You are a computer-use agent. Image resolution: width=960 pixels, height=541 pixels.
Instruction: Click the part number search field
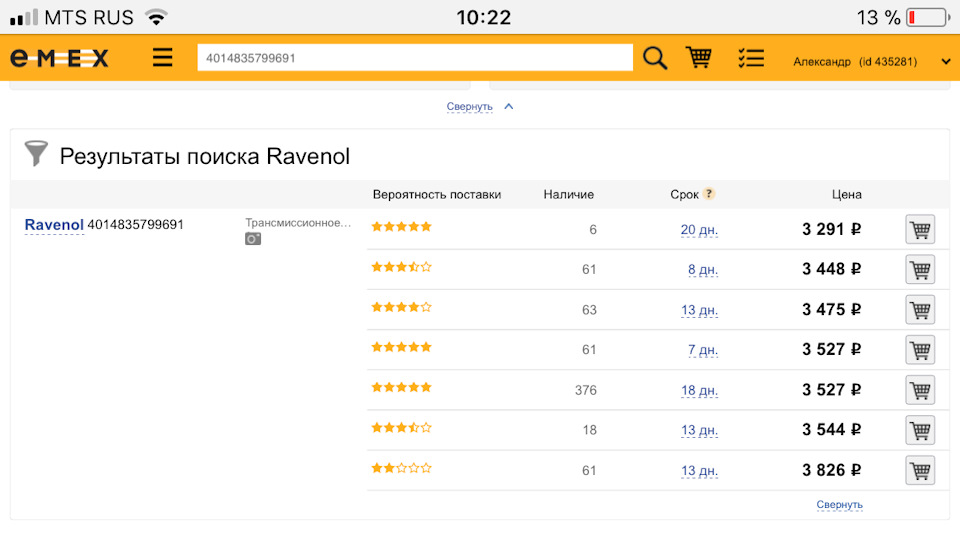coord(415,58)
